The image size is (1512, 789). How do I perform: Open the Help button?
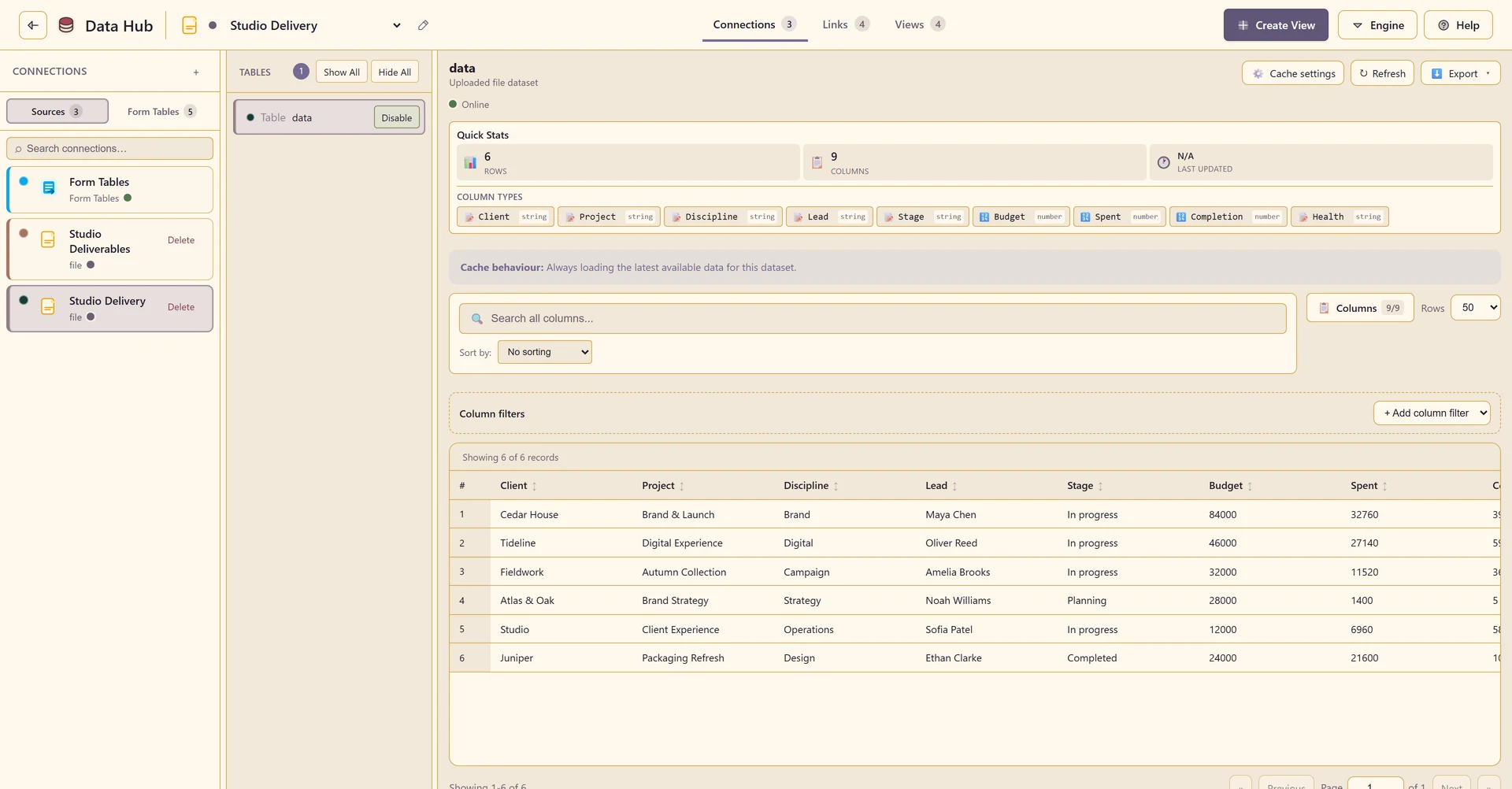coord(1458,25)
